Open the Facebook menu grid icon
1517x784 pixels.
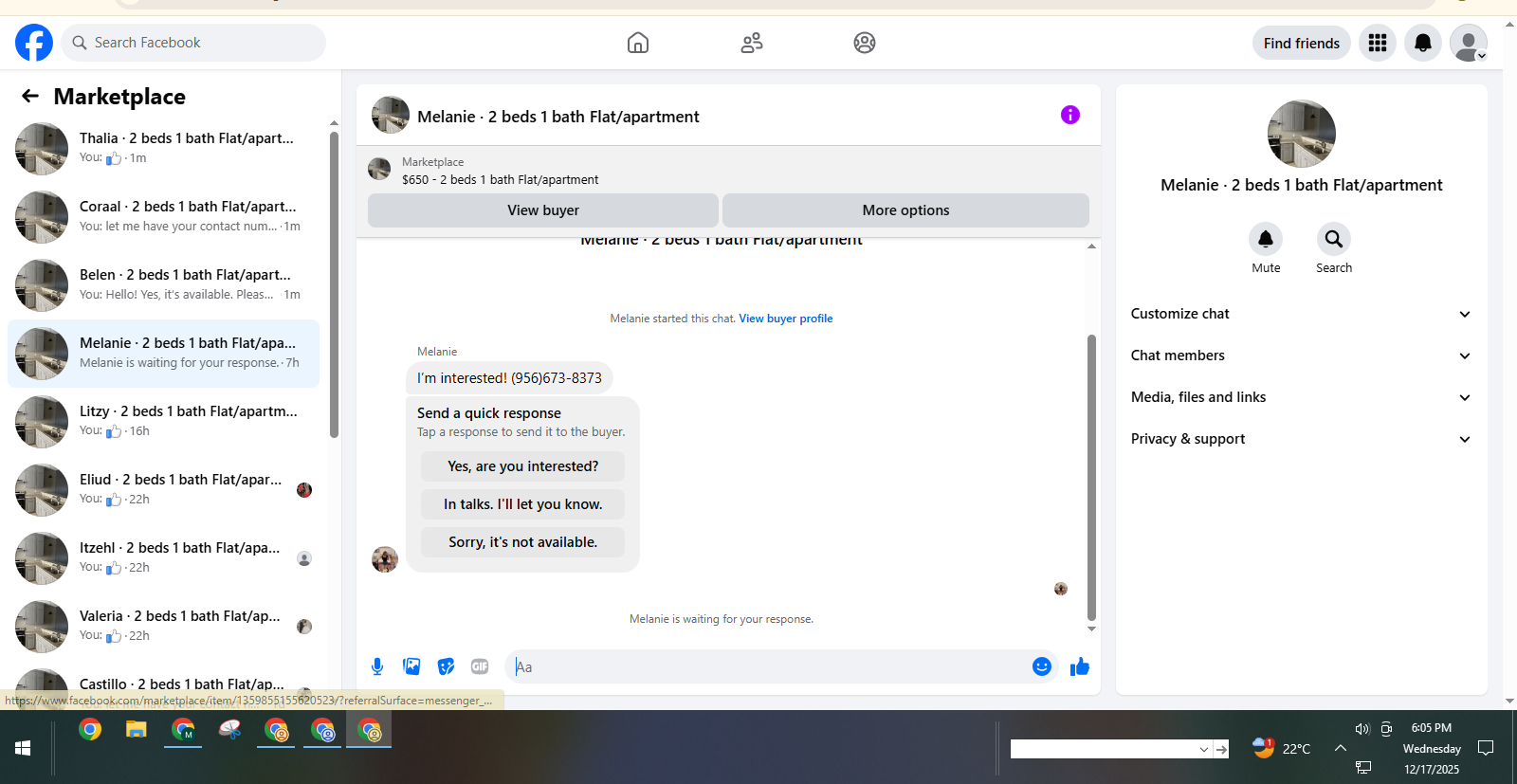1378,43
